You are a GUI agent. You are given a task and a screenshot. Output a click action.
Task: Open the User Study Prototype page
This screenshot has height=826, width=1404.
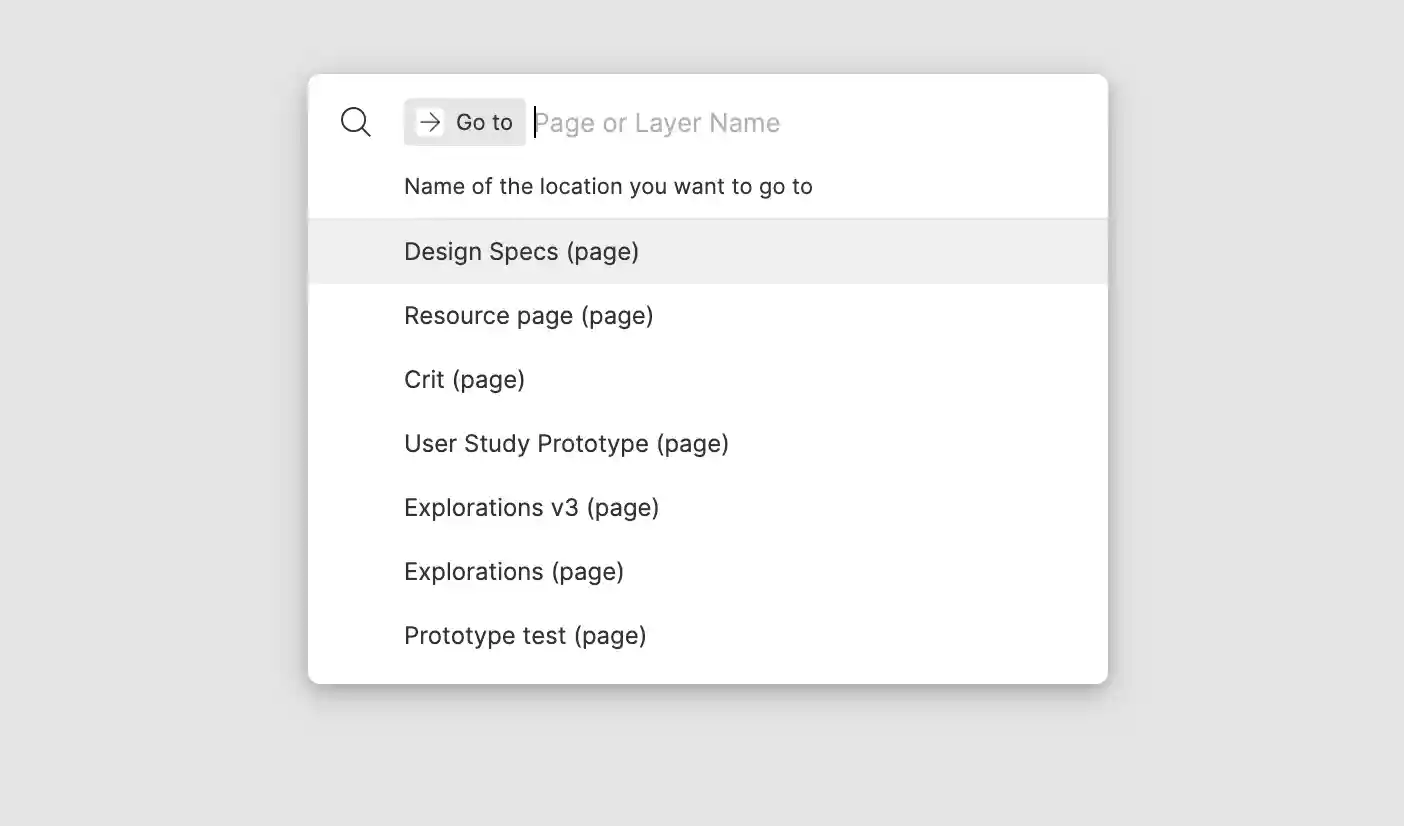click(566, 444)
